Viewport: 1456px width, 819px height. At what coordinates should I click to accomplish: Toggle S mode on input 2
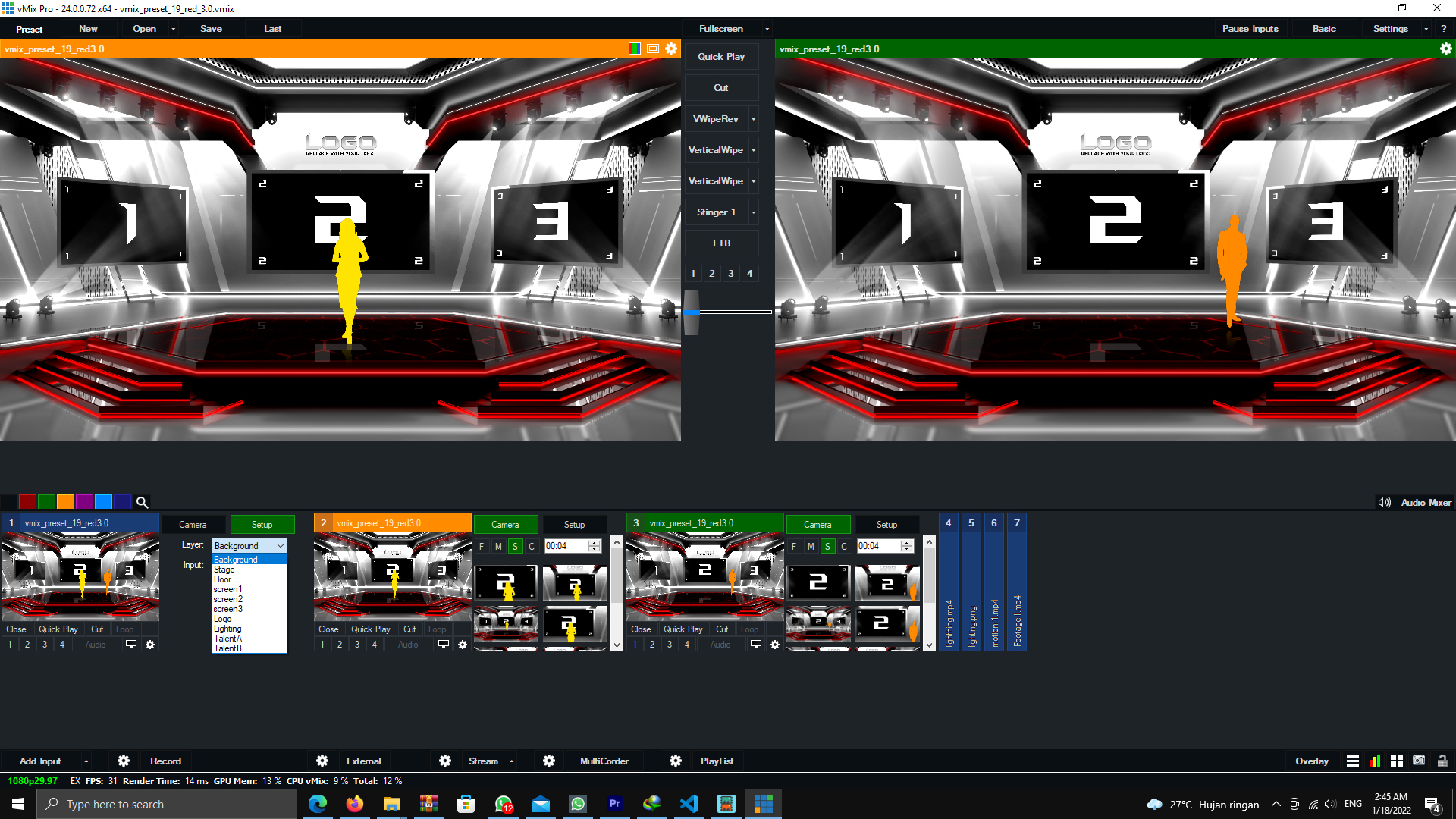pos(515,546)
